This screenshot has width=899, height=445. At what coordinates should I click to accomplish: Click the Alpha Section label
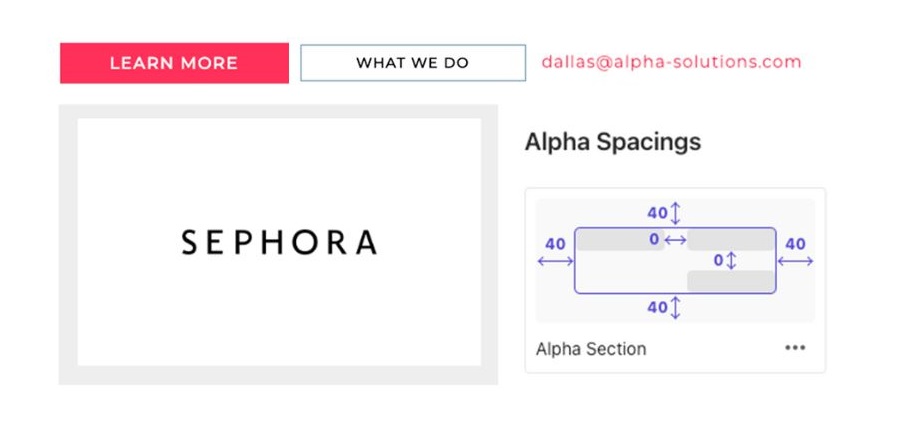point(591,349)
